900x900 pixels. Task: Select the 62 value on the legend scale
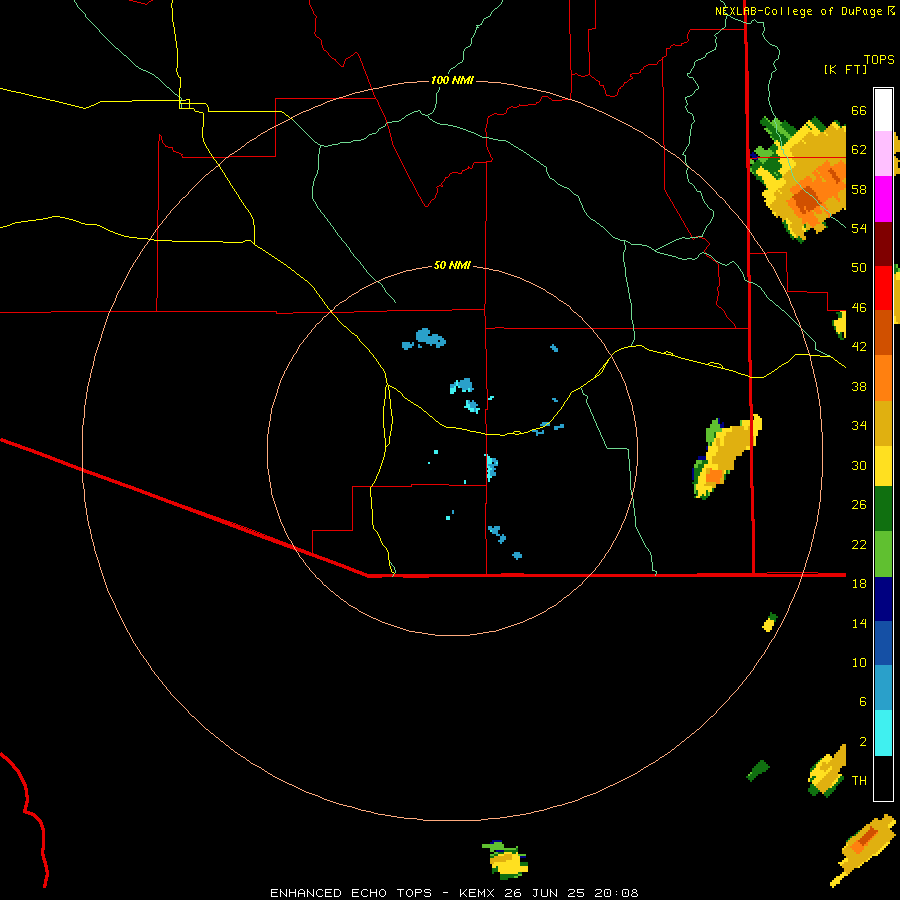[x=859, y=150]
